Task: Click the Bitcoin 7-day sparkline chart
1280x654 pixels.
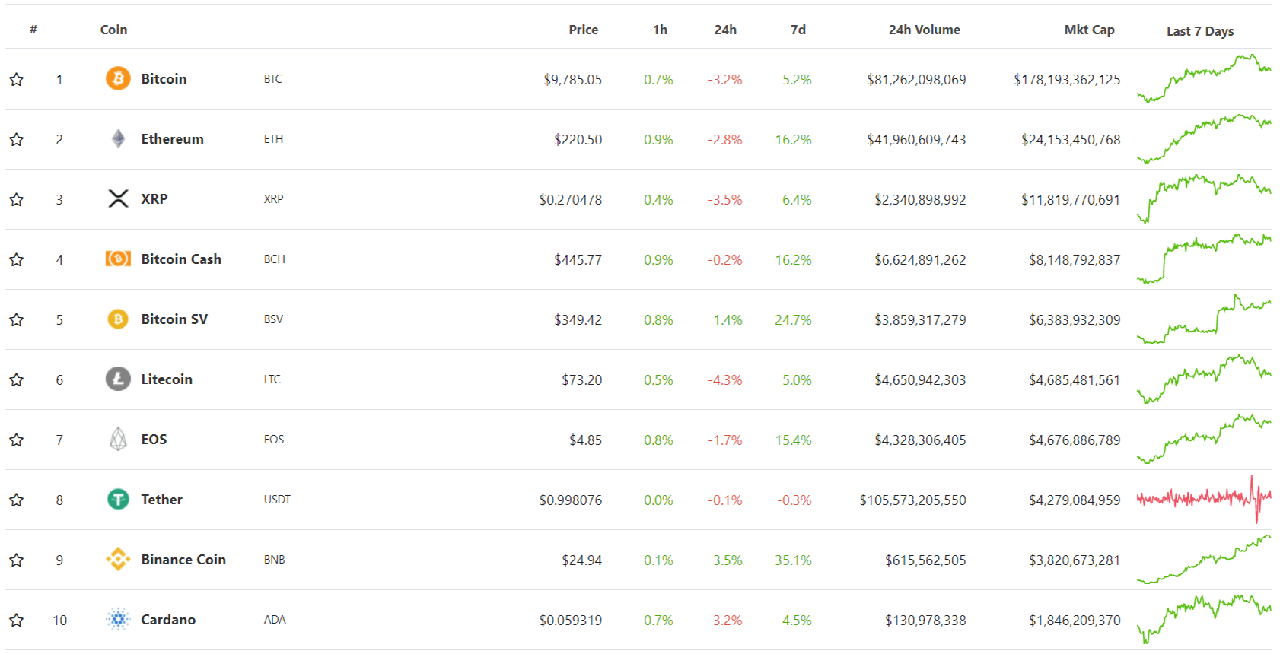Action: click(x=1204, y=78)
